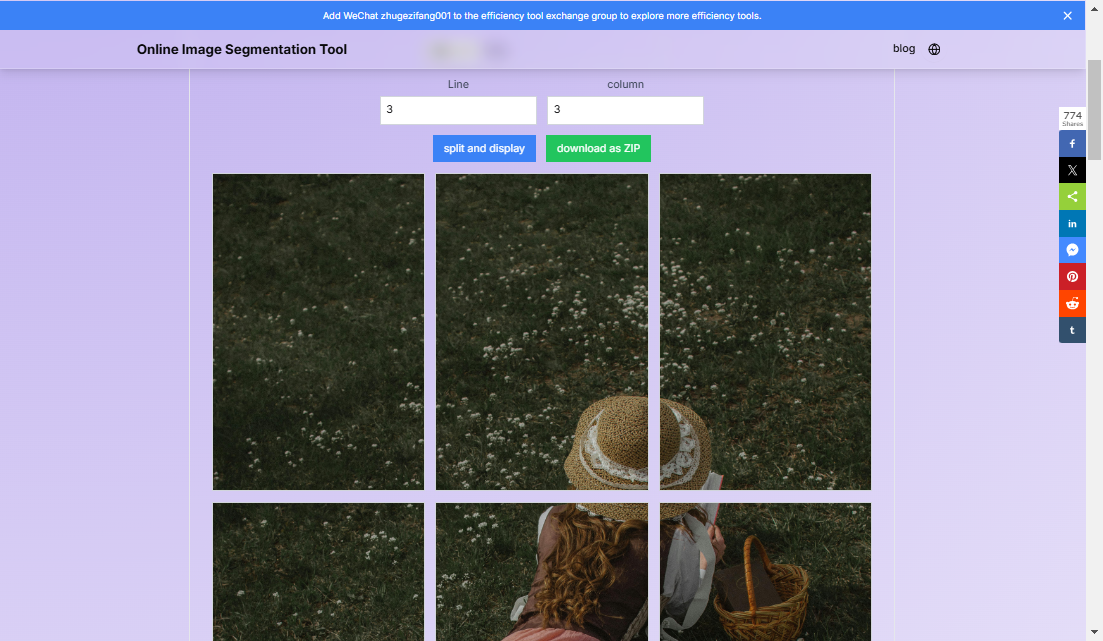Share on Reddit sidebar icon
Screen dimensions: 1103x641
(x=1072, y=304)
